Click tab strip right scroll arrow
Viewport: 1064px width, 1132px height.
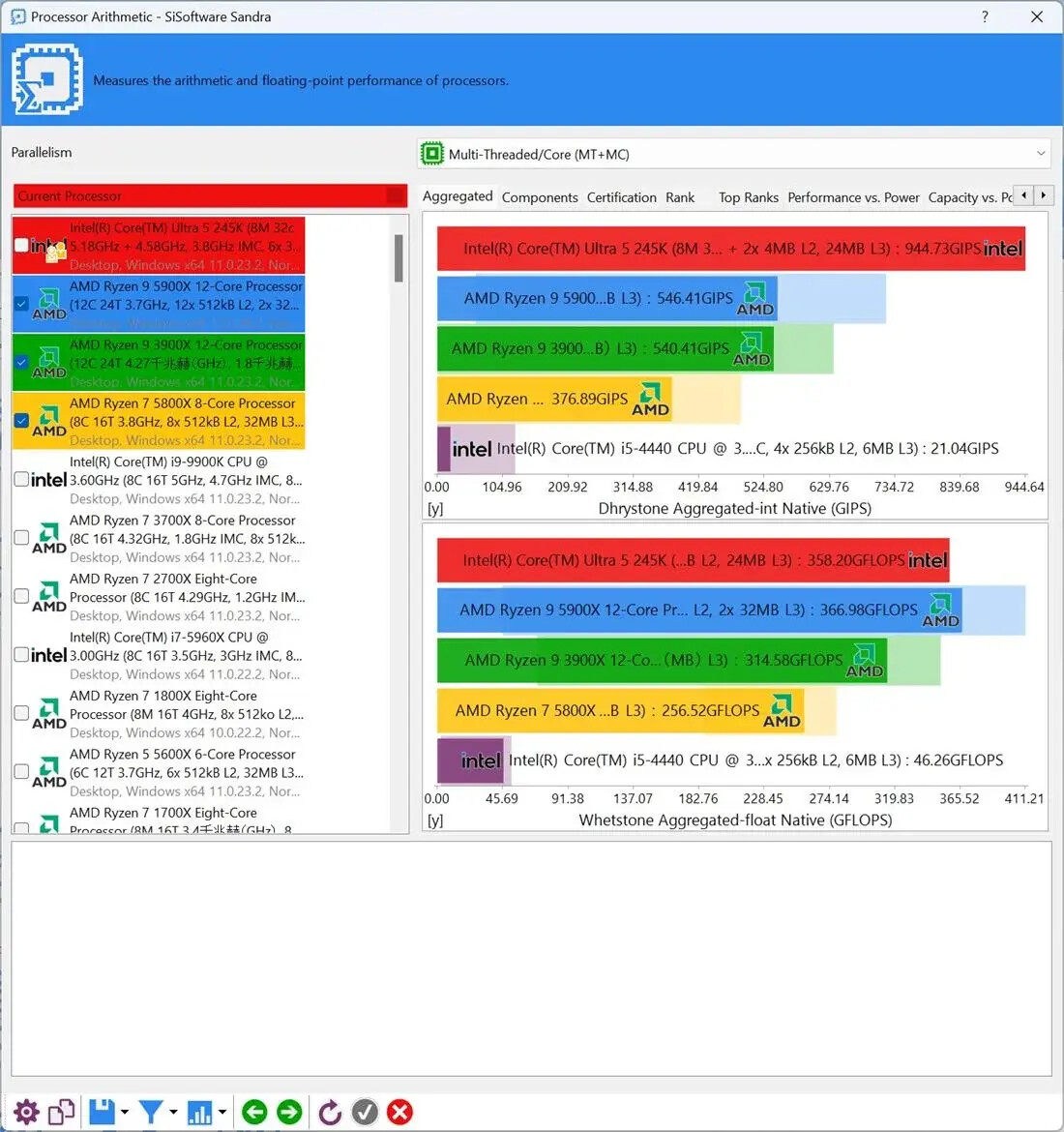pos(1043,194)
